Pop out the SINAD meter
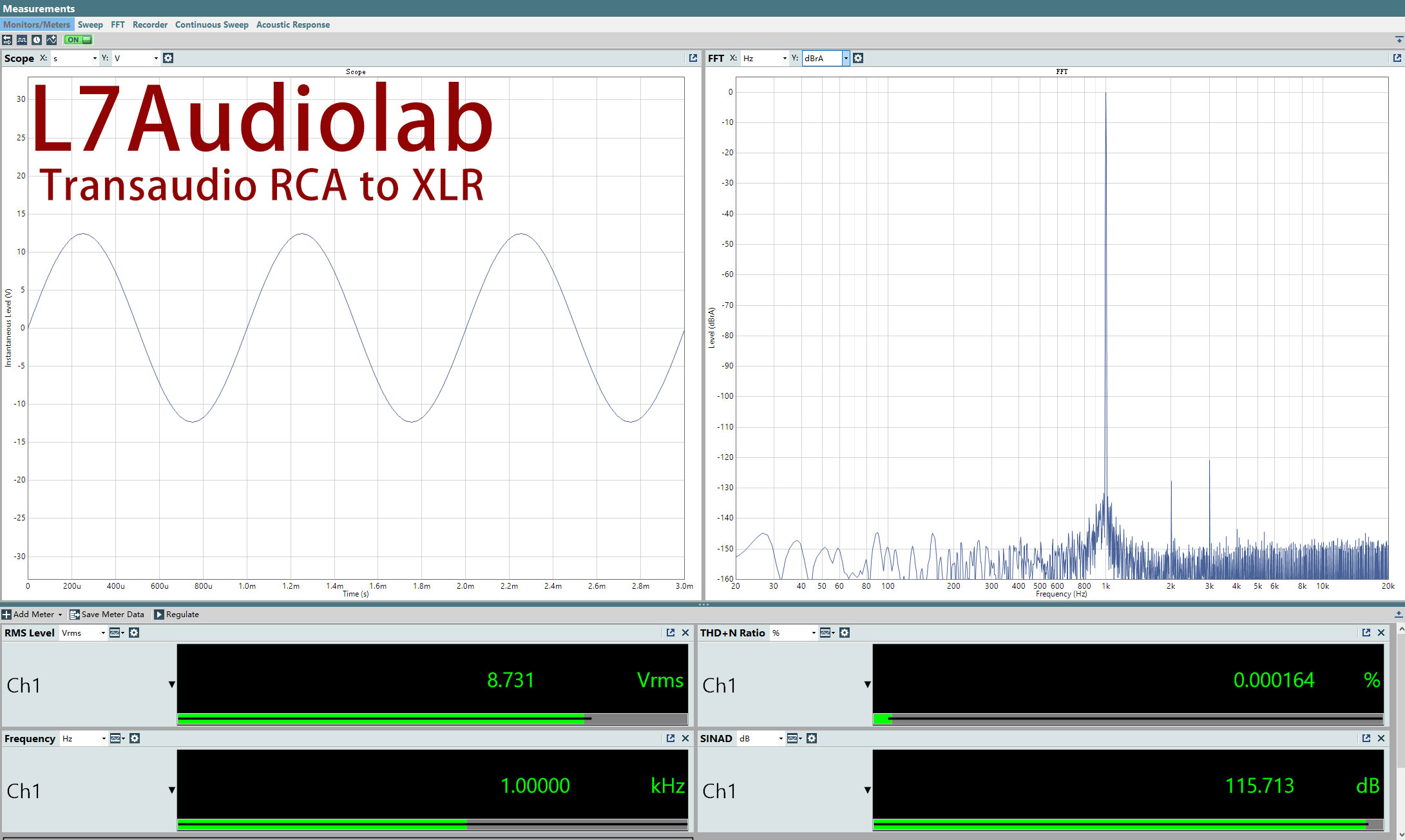The width and height of the screenshot is (1405, 840). (1366, 738)
